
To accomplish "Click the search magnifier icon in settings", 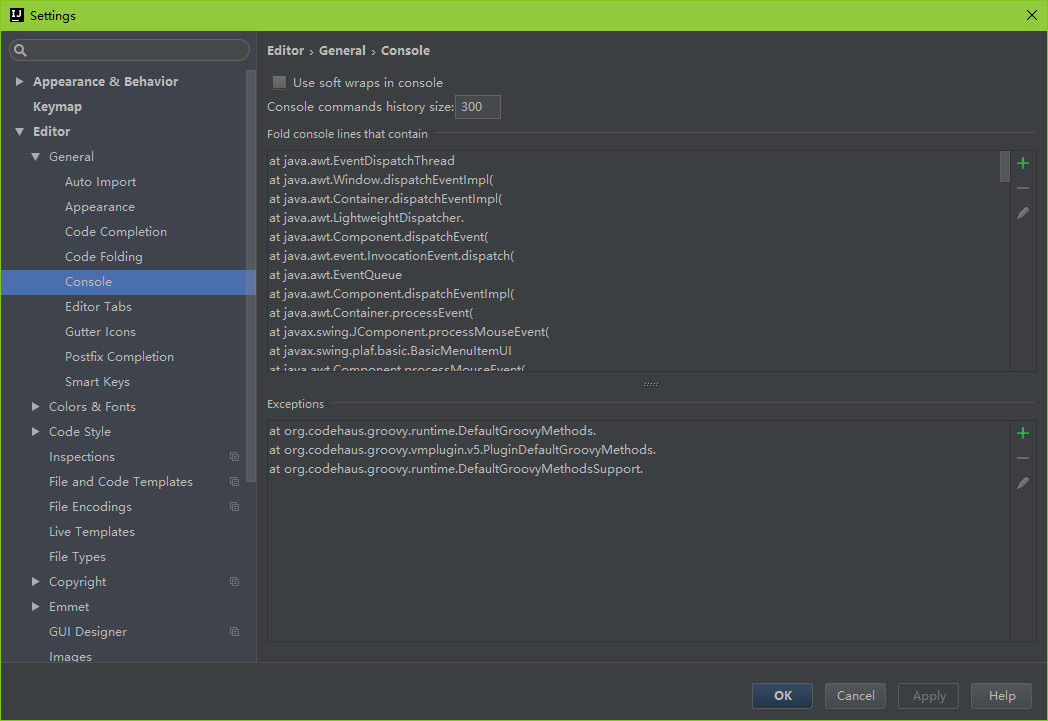I will [21, 50].
